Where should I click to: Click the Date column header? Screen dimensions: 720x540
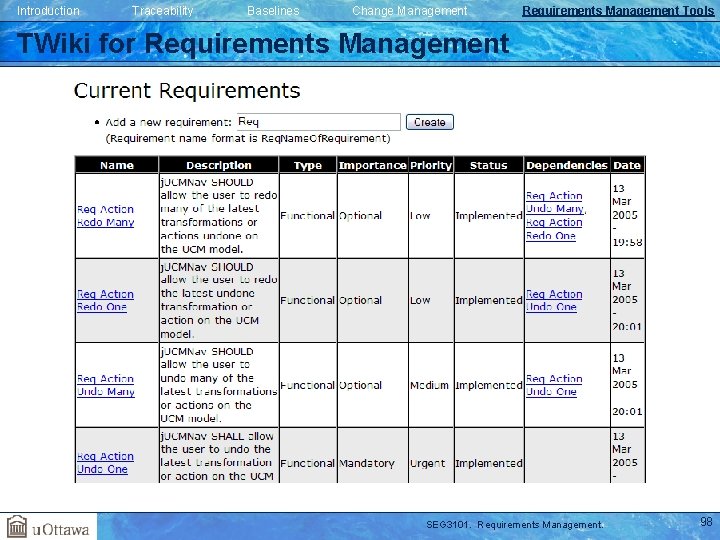[x=627, y=165]
